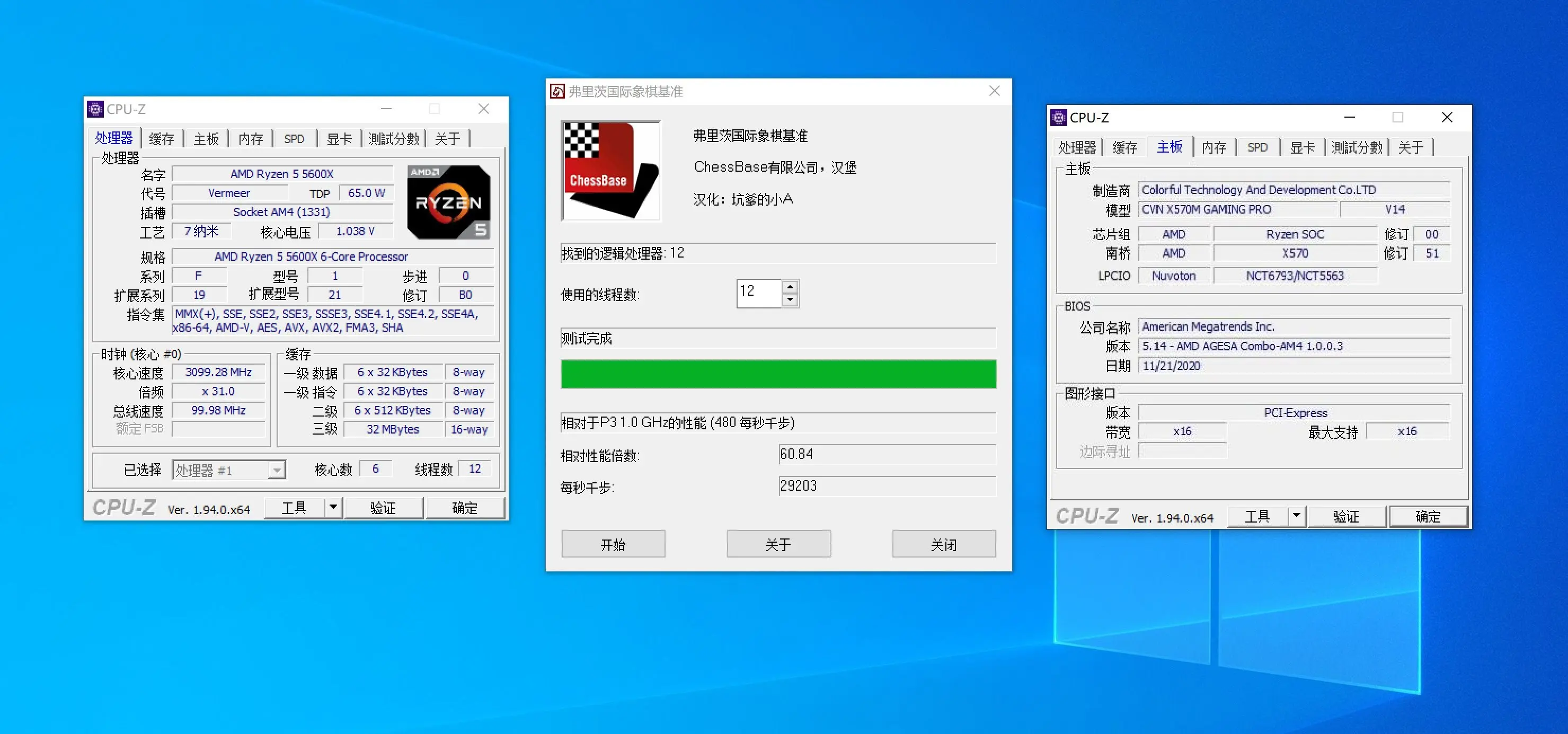This screenshot has width=1568, height=734.
Task: Click the TDP value 65.0 W
Action: point(366,193)
